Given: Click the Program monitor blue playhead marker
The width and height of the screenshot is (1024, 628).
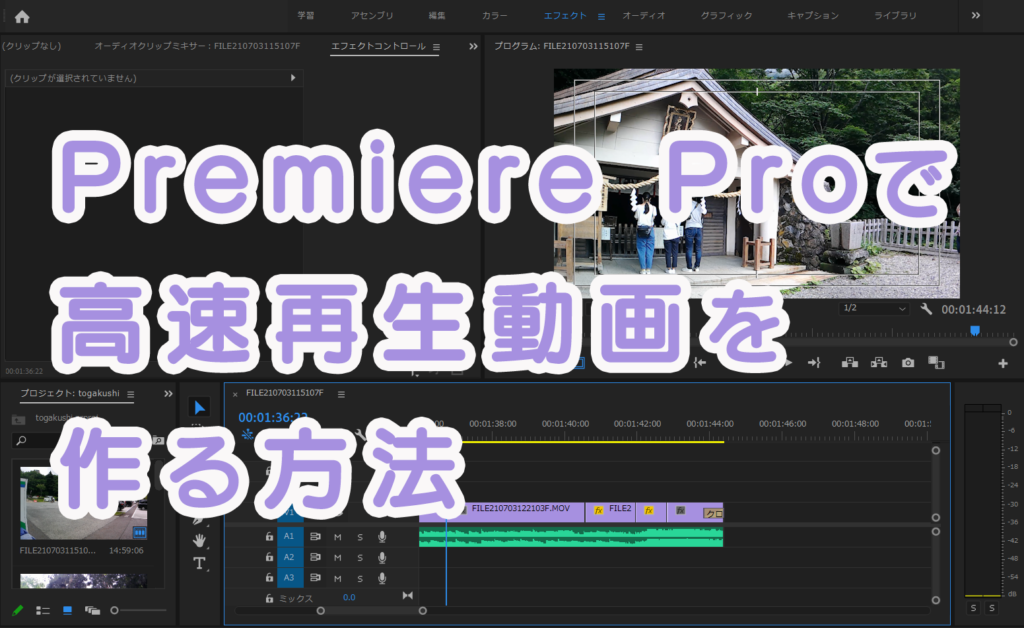Looking at the screenshot, I should [974, 331].
